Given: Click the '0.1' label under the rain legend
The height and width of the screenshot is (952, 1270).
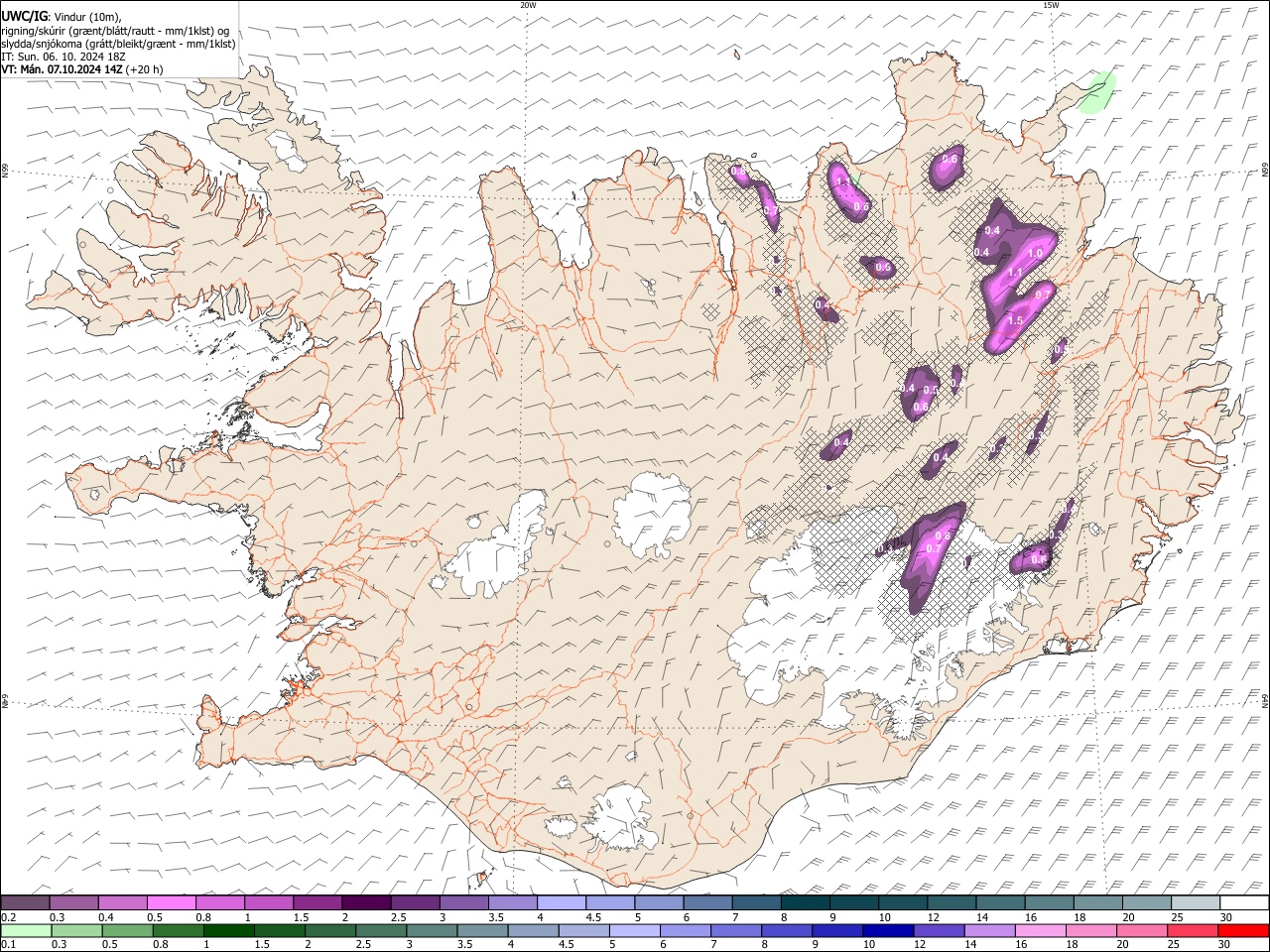Looking at the screenshot, I should click(8, 944).
